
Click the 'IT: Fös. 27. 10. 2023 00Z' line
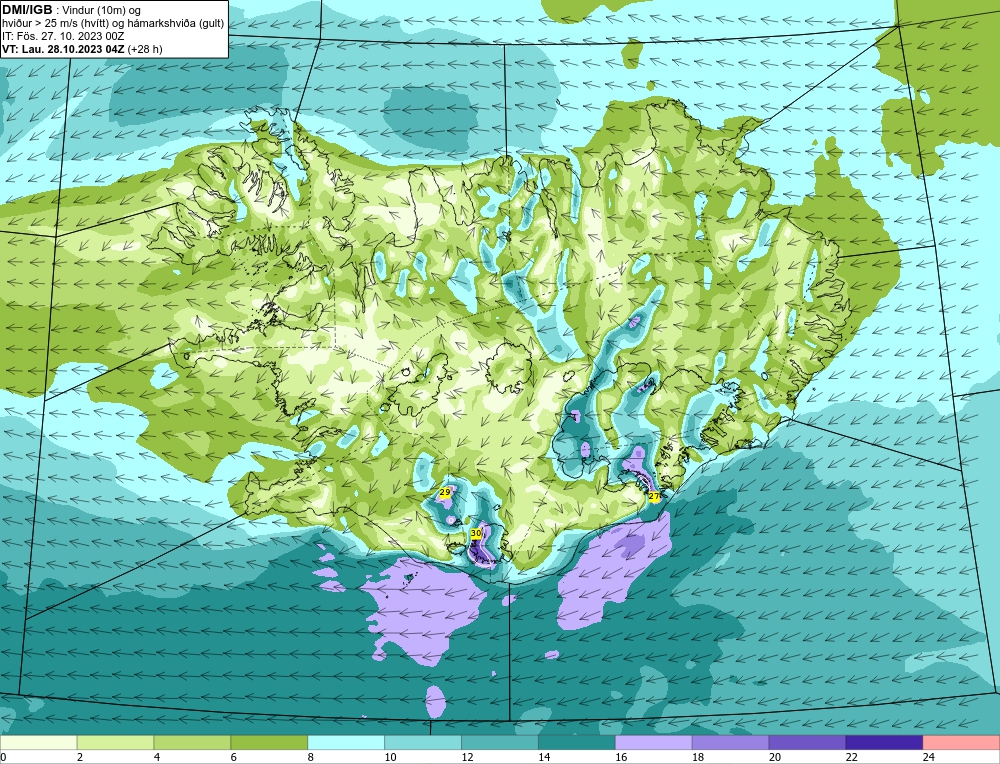pyautogui.click(x=63, y=36)
